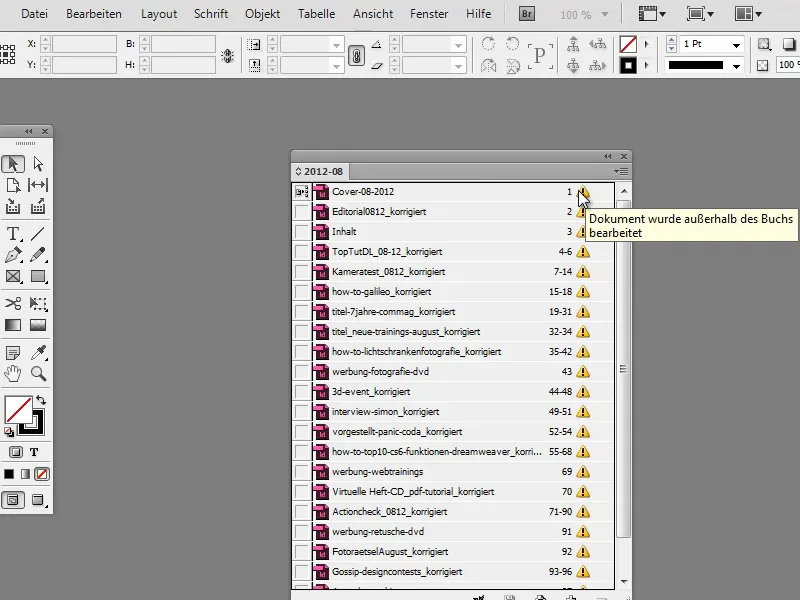
Task: Select the Scissors tool
Action: coord(13,304)
